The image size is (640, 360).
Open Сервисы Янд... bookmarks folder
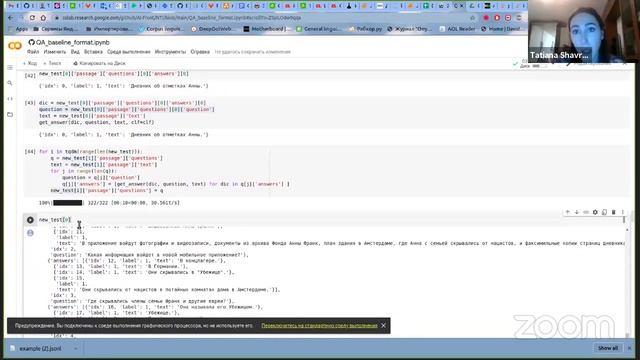(x=56, y=29)
